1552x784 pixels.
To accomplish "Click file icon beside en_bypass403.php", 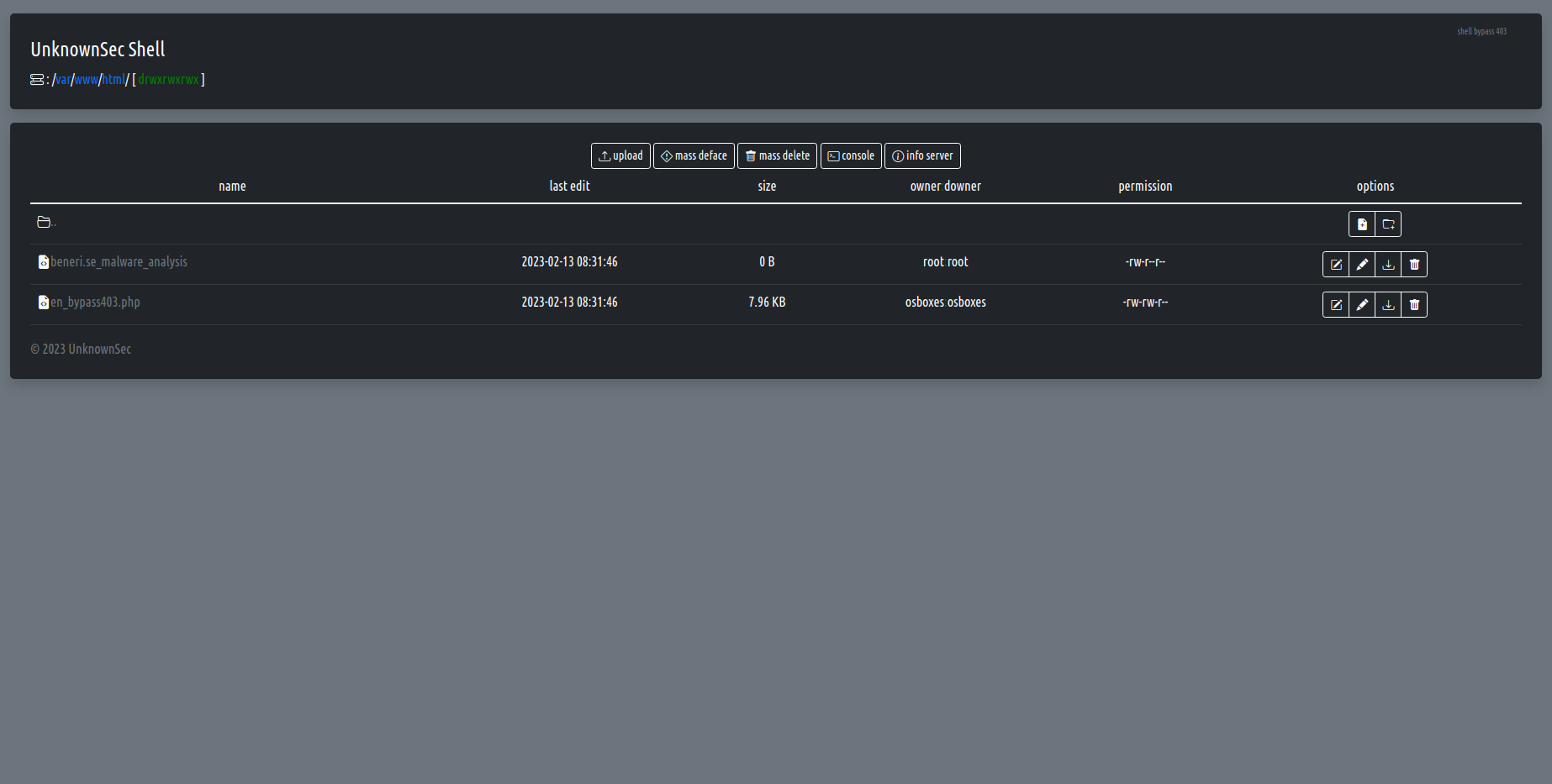I will [x=44, y=303].
